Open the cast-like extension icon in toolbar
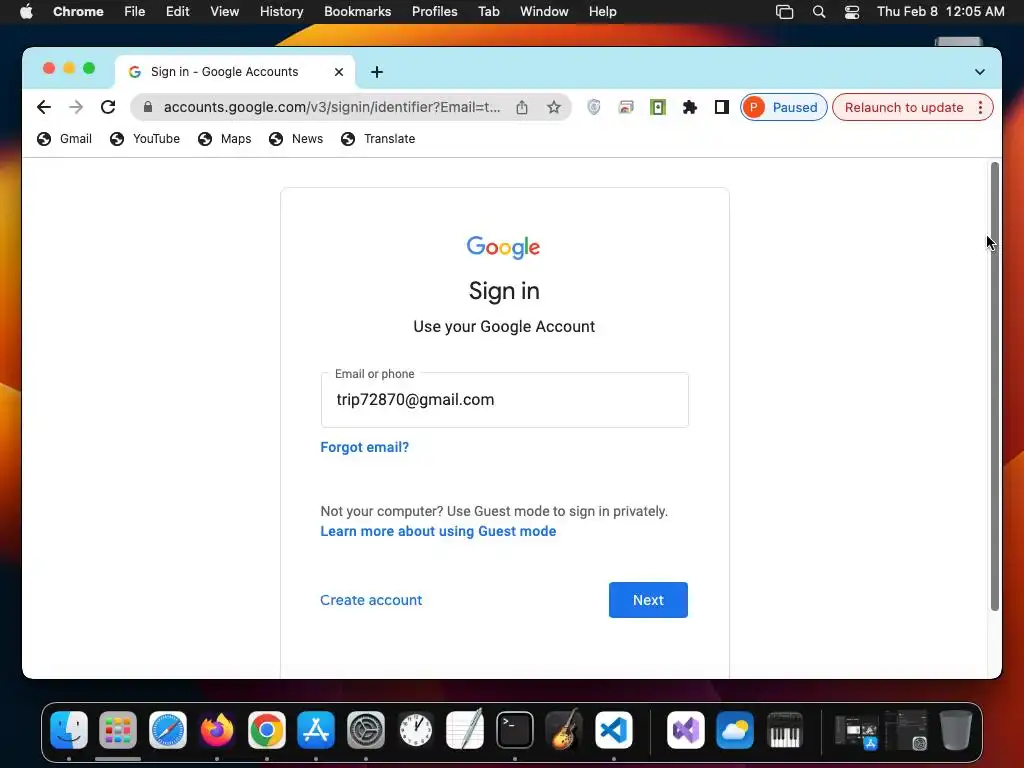Image resolution: width=1024 pixels, height=768 pixels. click(x=626, y=107)
